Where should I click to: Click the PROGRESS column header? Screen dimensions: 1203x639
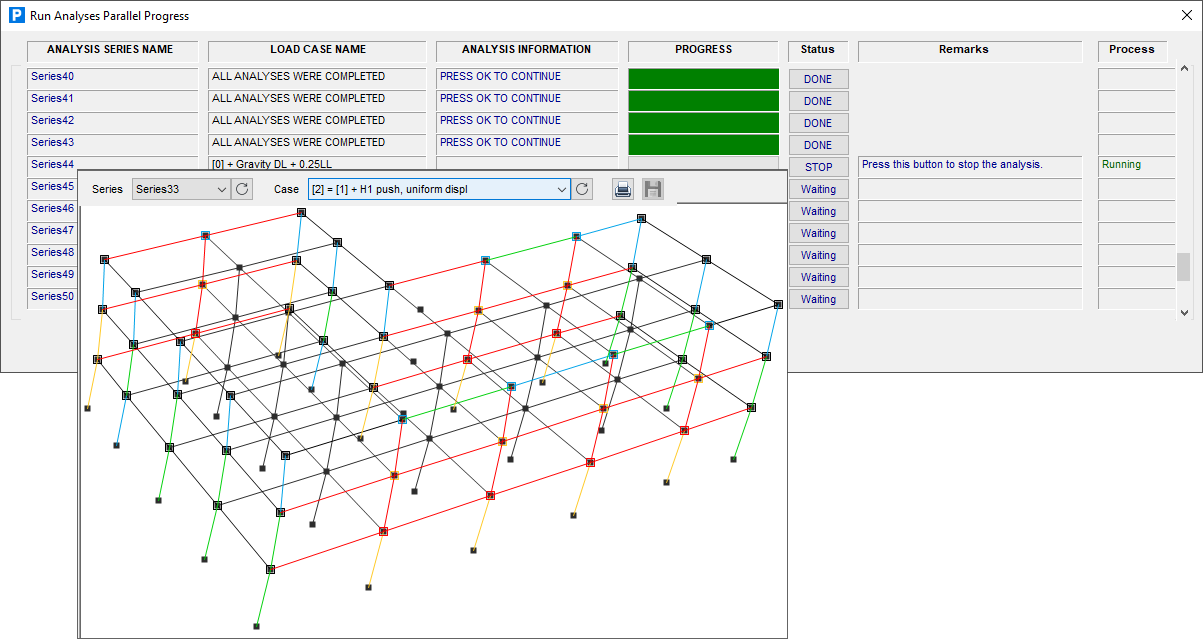click(703, 50)
